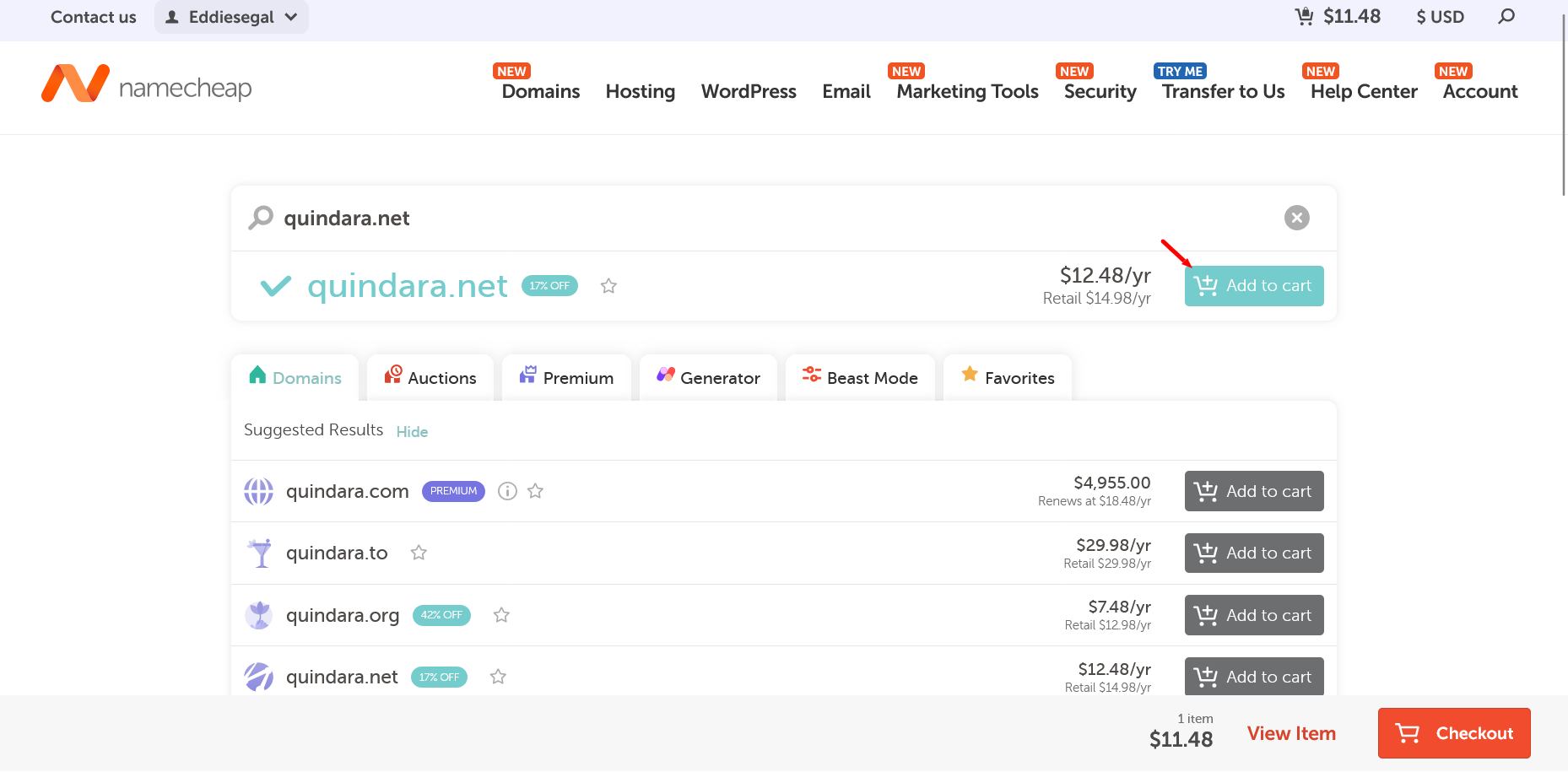Switch to the Domains results tab
The image size is (1568, 772).
(x=295, y=377)
